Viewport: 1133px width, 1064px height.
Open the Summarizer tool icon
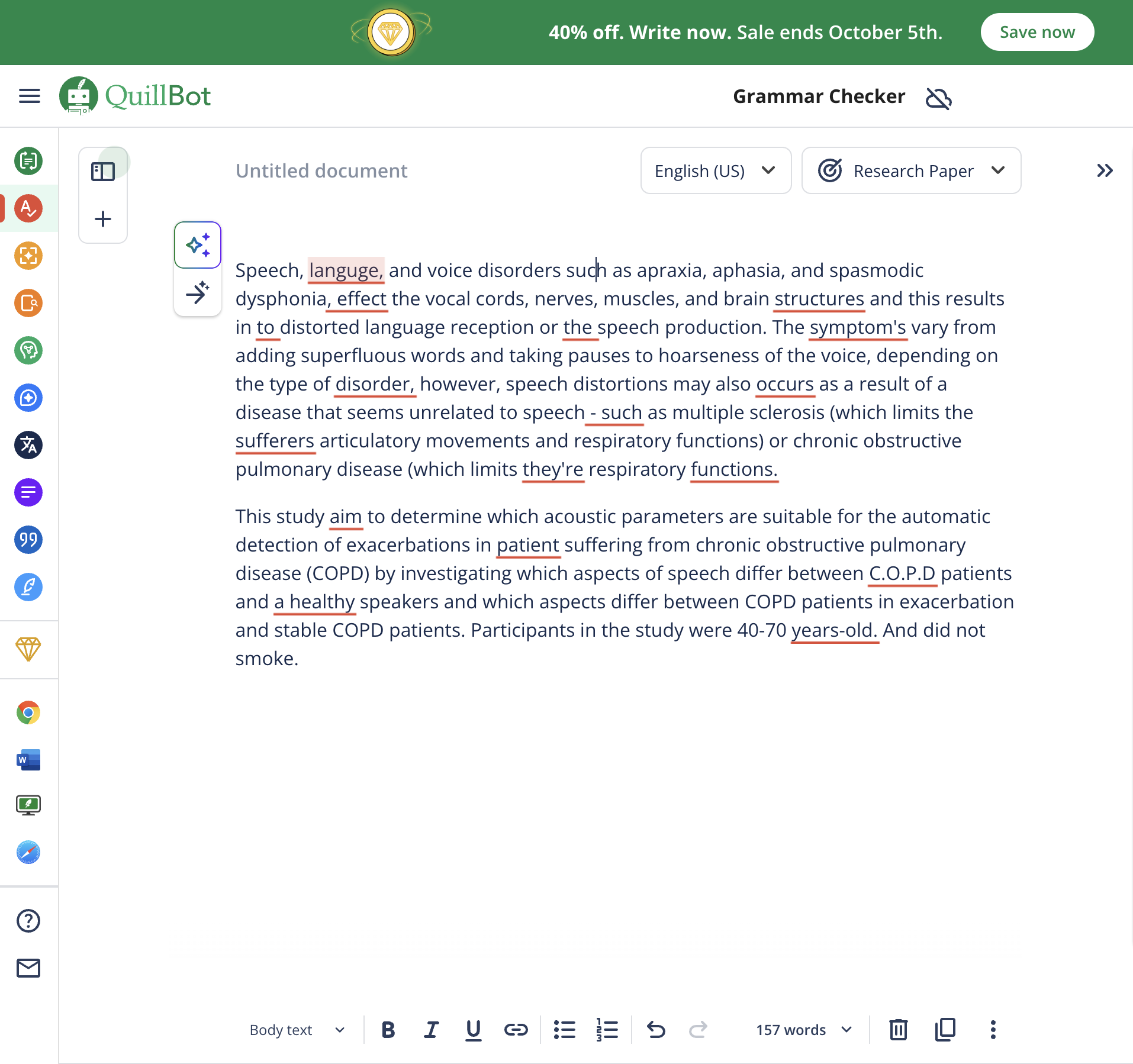point(28,492)
